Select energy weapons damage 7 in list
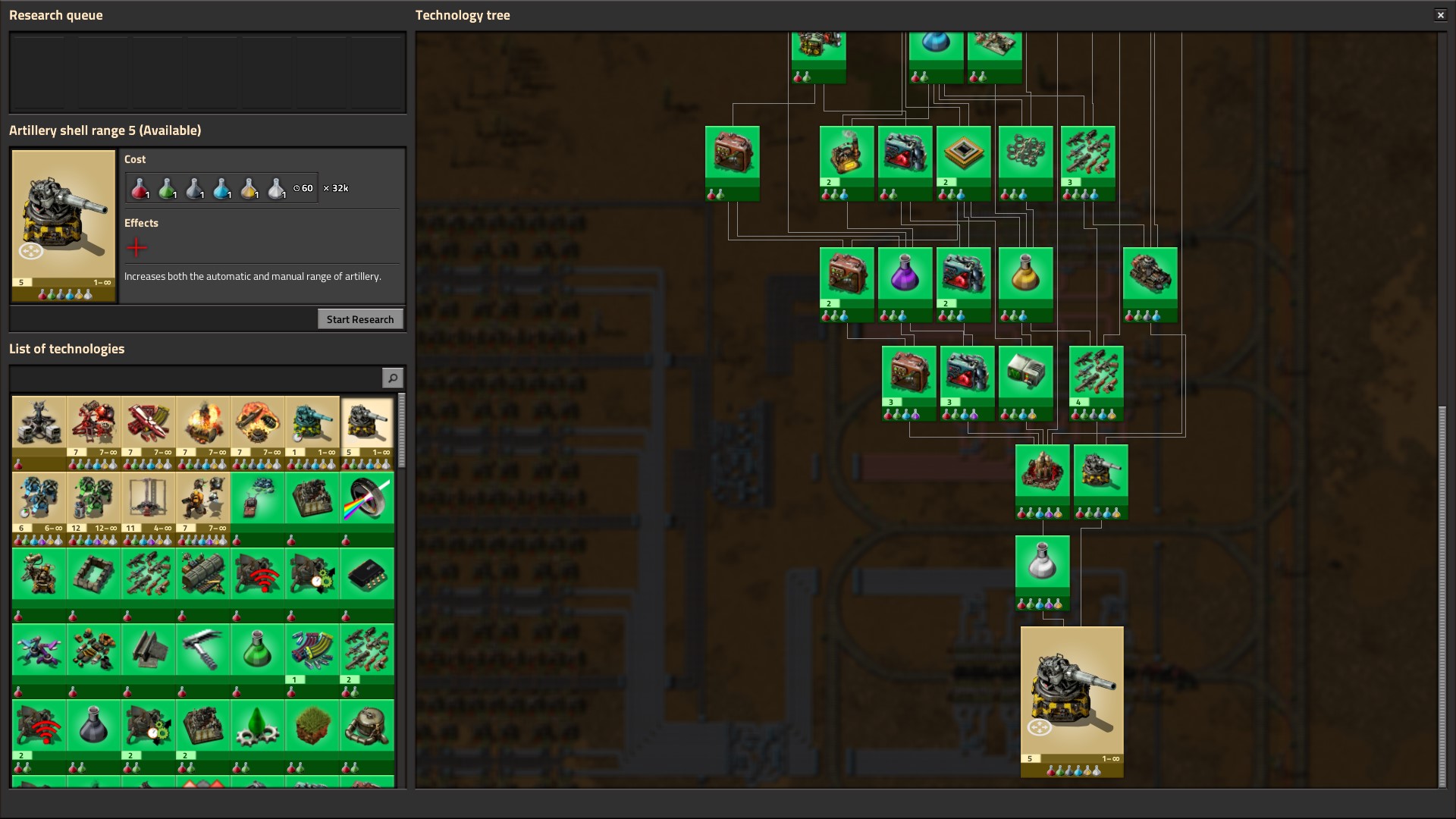The width and height of the screenshot is (1456, 819). [94, 432]
